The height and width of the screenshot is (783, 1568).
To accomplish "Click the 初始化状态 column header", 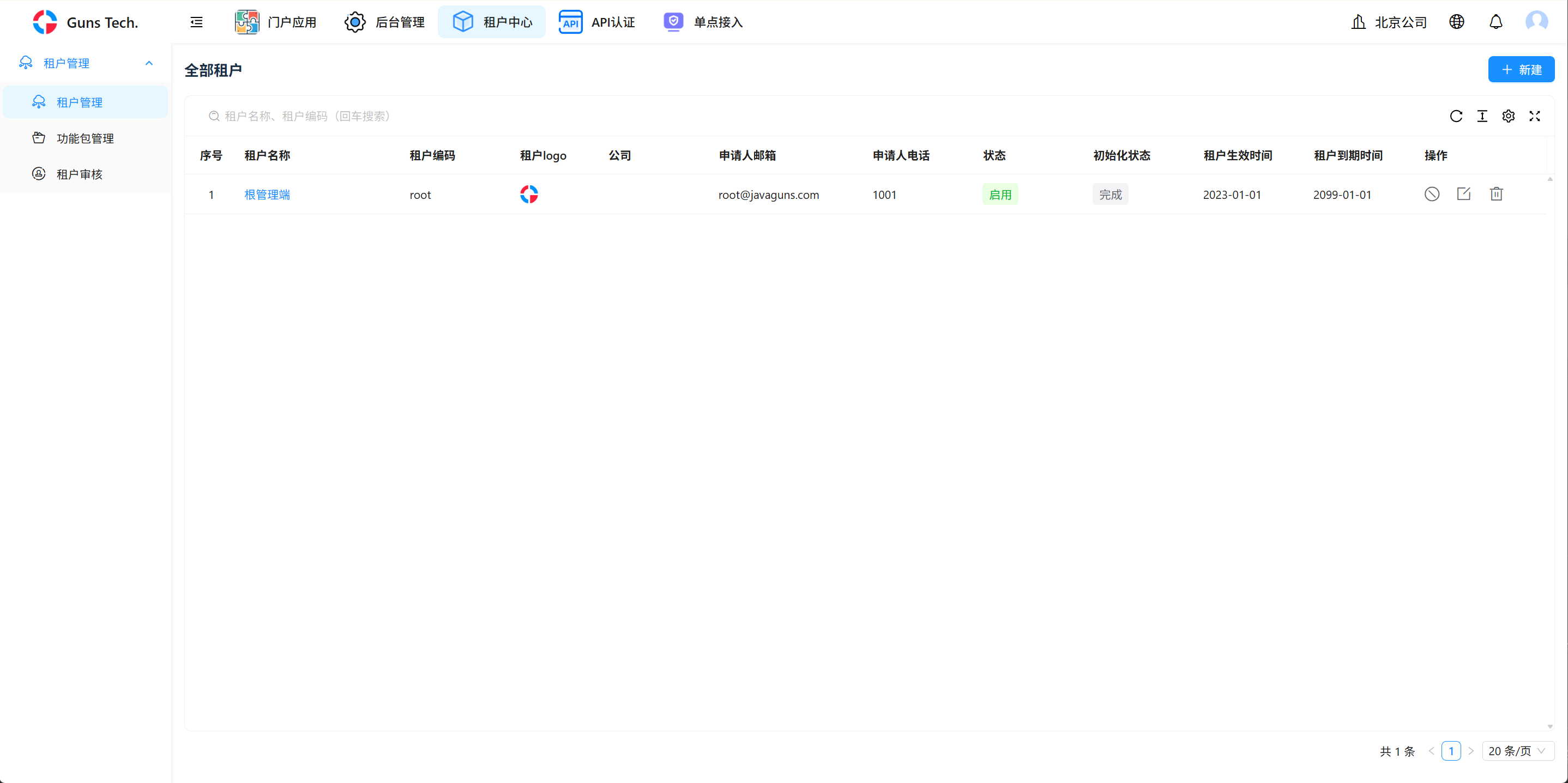I will (x=1122, y=155).
